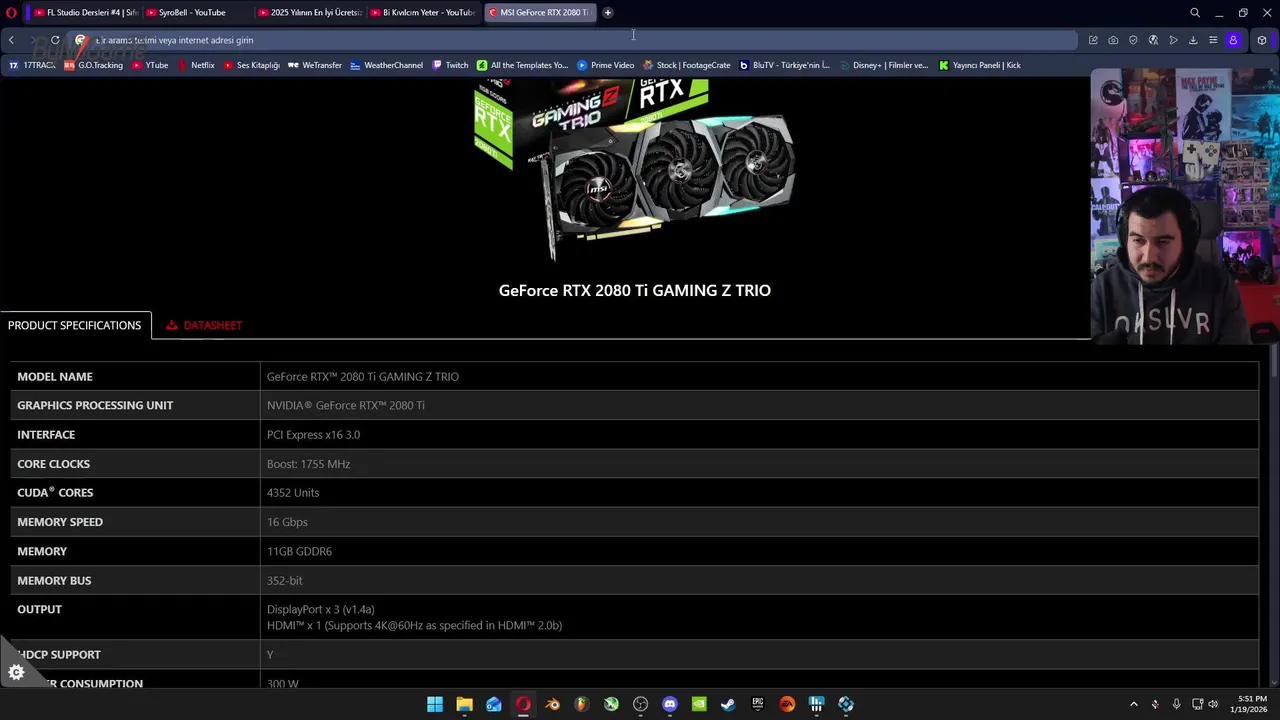The height and width of the screenshot is (720, 1280).
Task: Open Yayıncı Paneli | Kick bookmark
Action: (979, 65)
